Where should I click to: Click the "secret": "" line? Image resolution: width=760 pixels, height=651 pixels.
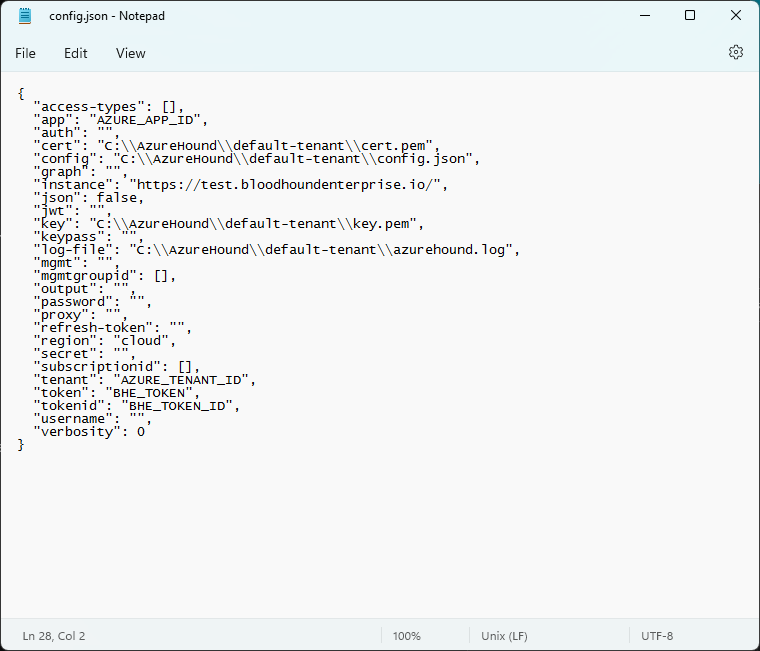click(x=85, y=354)
